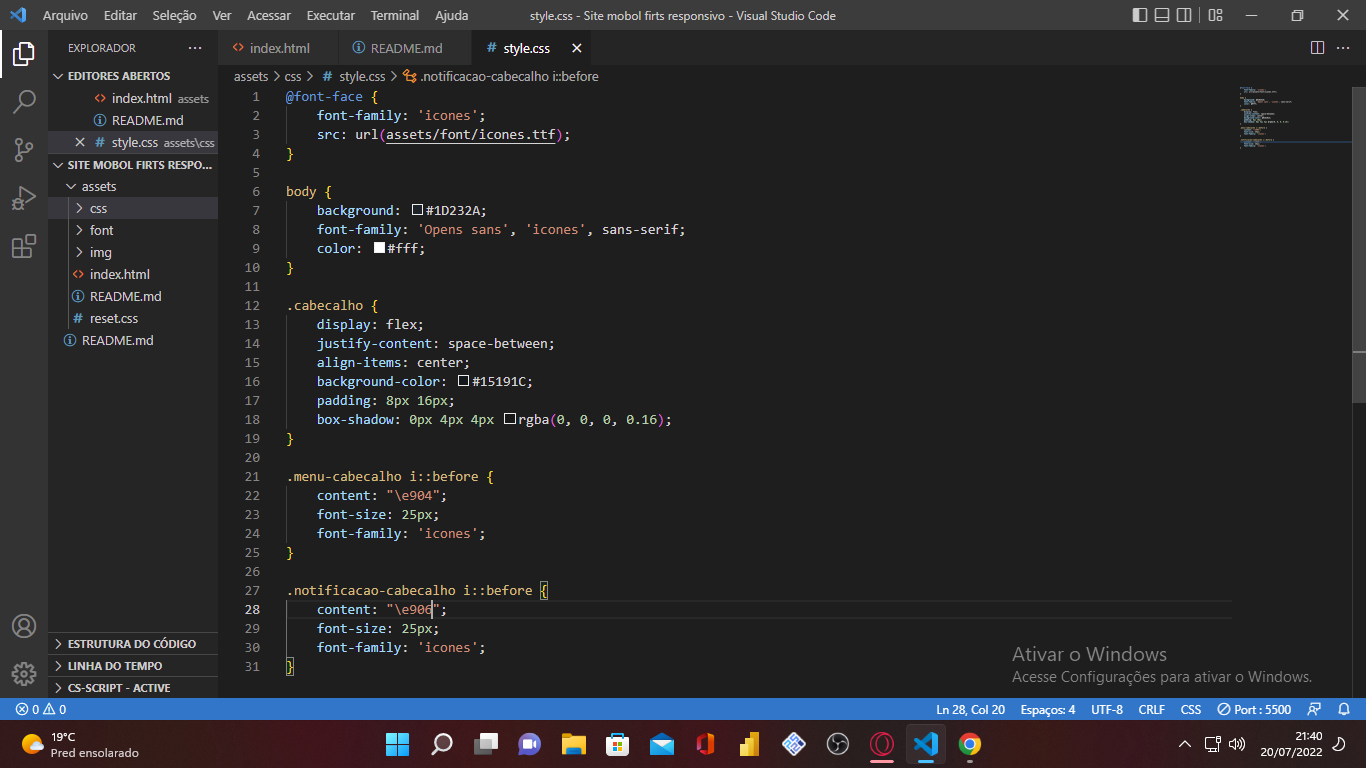Click the #fff color swatch
This screenshot has height=768, width=1366.
[x=380, y=248]
